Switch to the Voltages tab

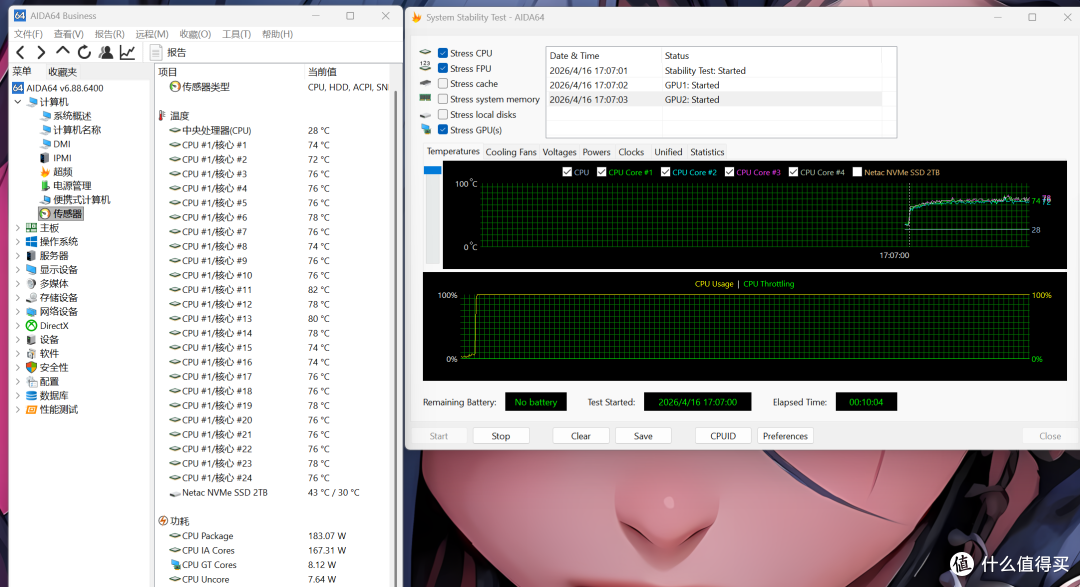tap(559, 152)
